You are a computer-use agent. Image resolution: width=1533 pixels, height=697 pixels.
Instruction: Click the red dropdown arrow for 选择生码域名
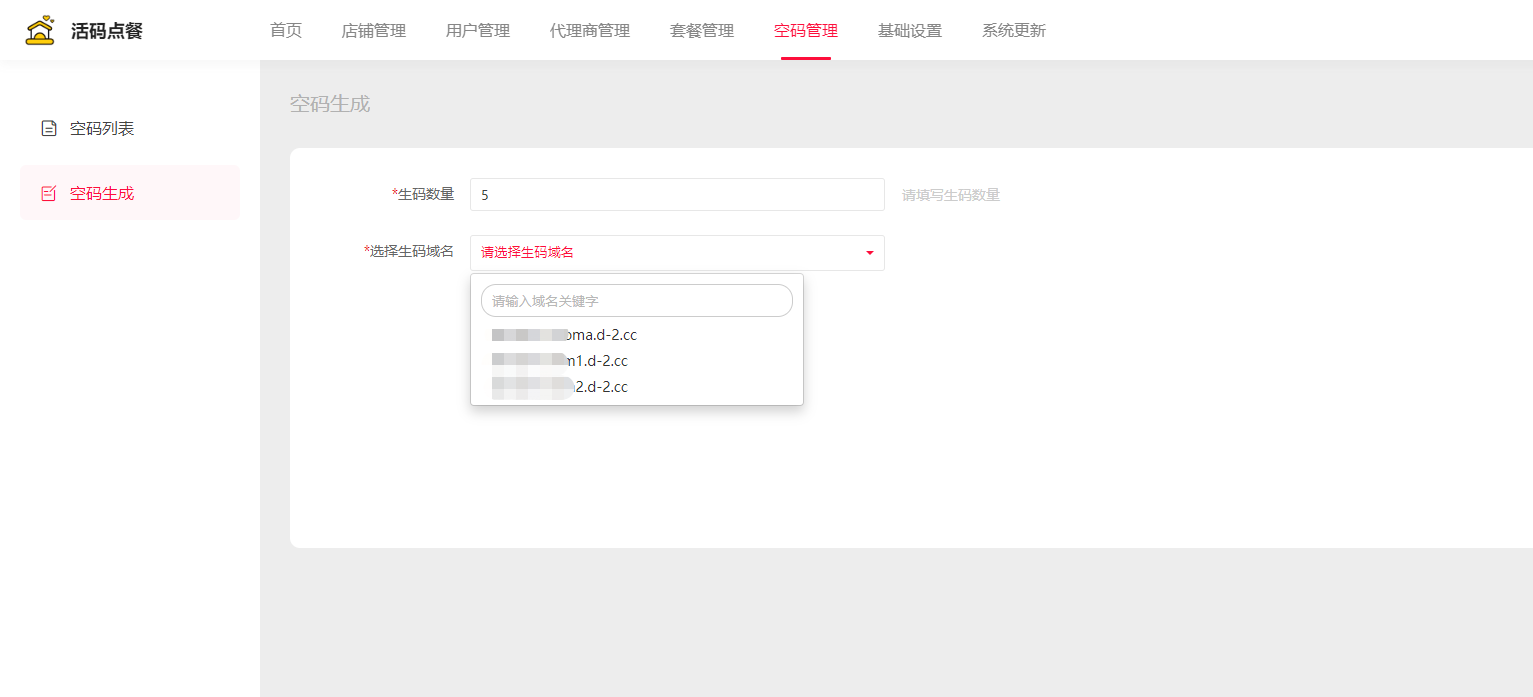(869, 253)
